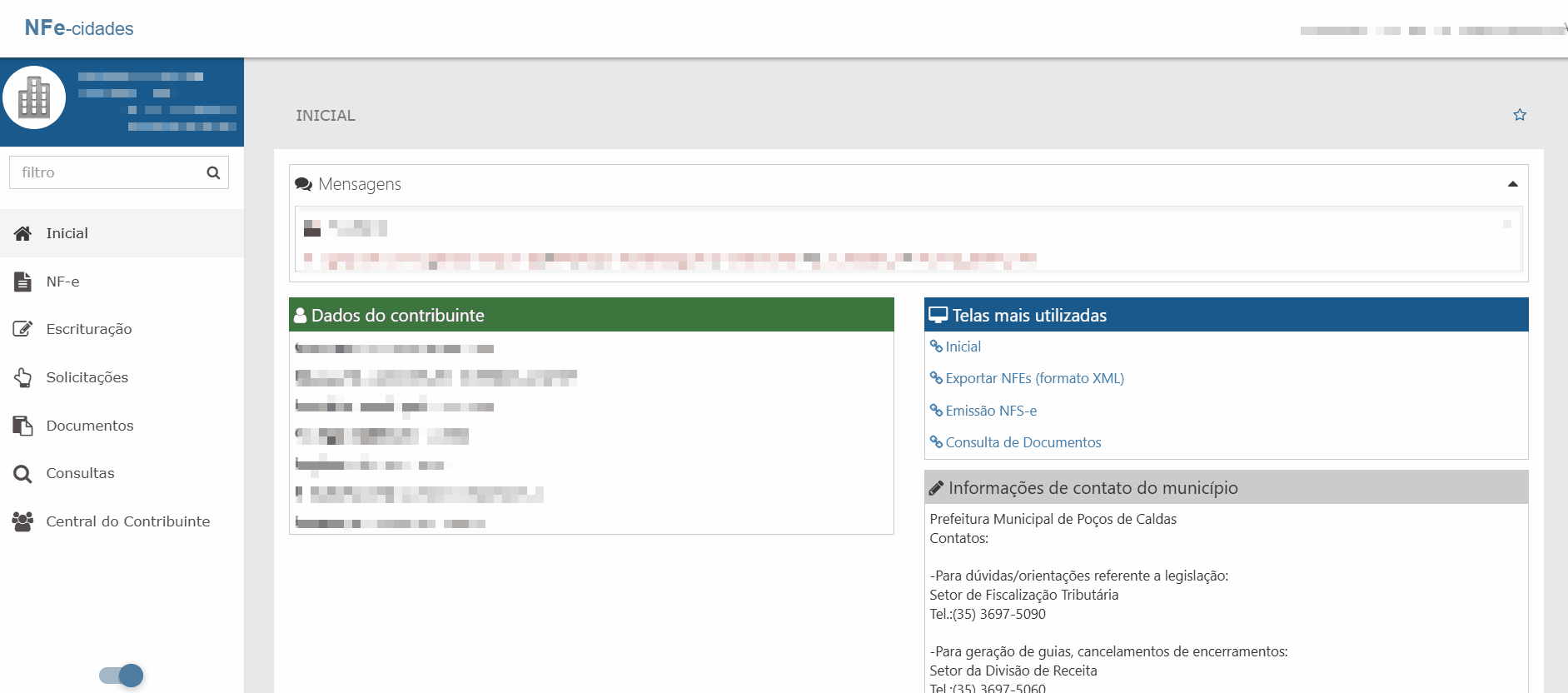The height and width of the screenshot is (693, 1568).
Task: Open Central do Contribuinte menu
Action: point(122,521)
